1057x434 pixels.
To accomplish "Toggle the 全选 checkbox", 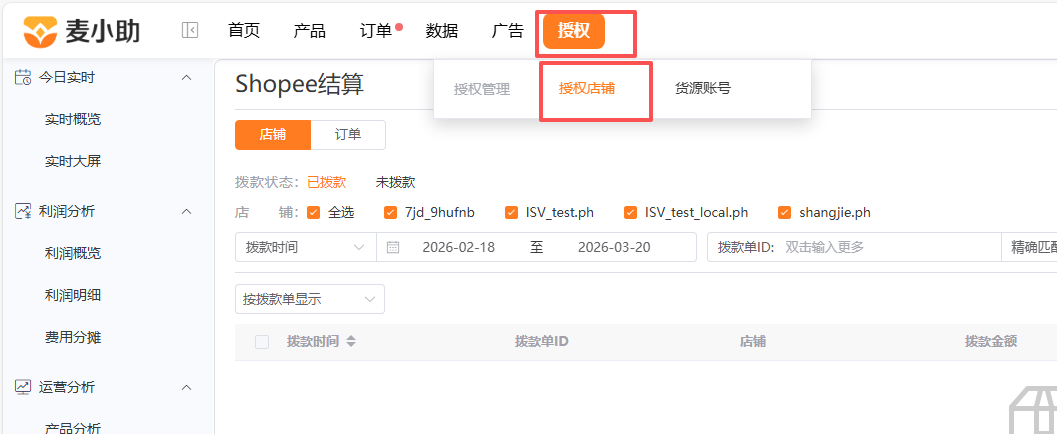I will click(313, 213).
